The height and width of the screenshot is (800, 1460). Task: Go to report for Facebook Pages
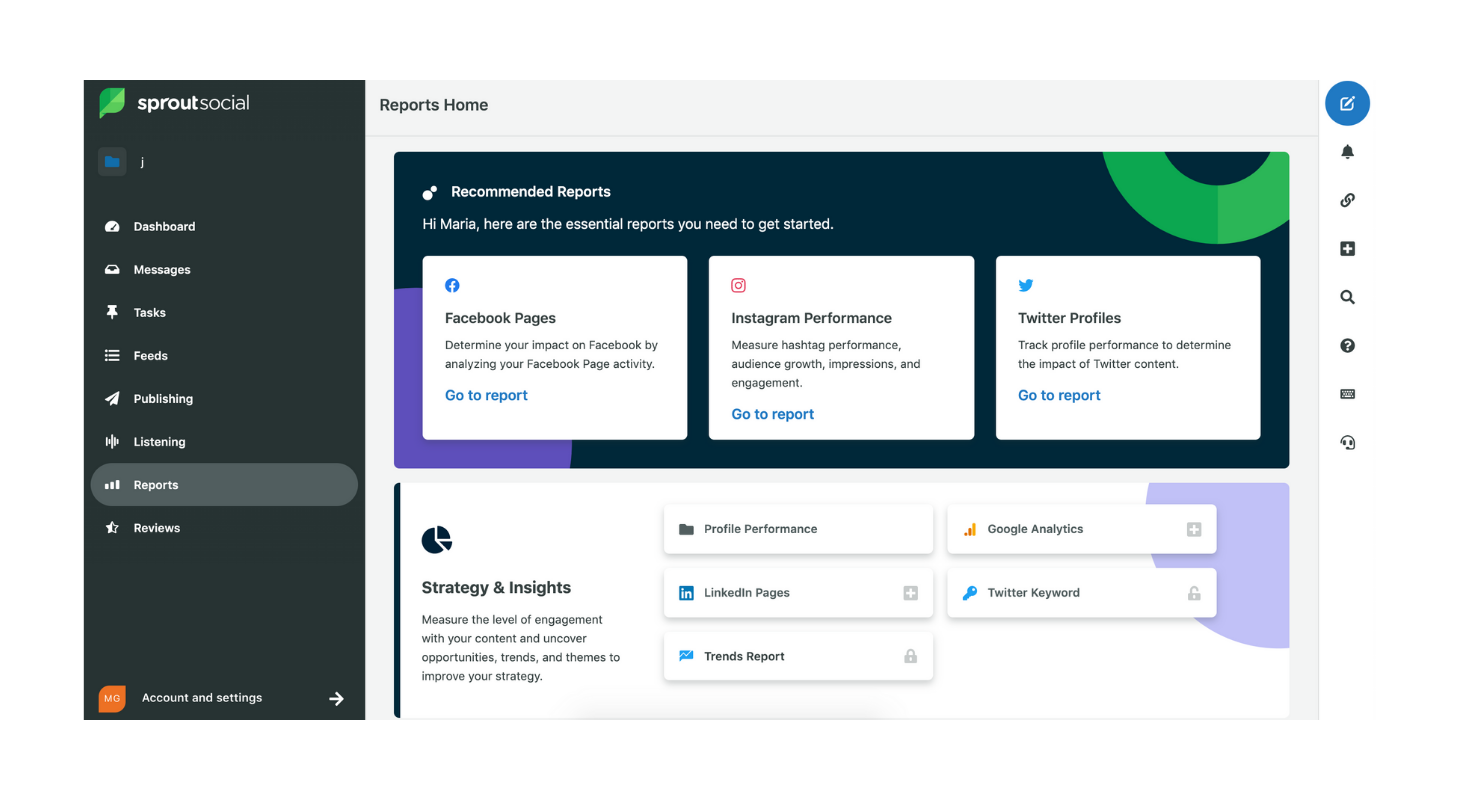(x=486, y=396)
